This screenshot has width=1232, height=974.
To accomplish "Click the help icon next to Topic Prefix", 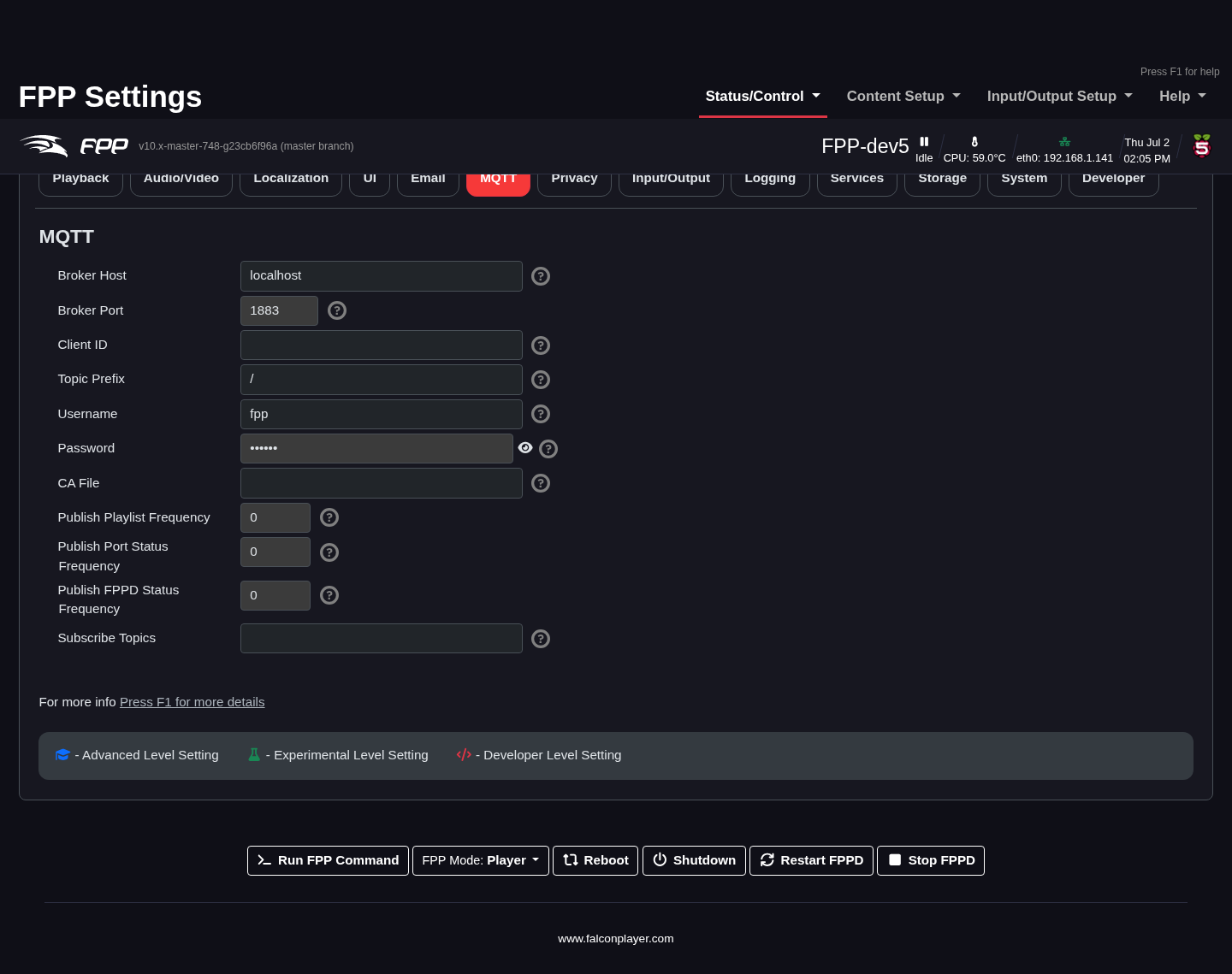I will (x=541, y=380).
